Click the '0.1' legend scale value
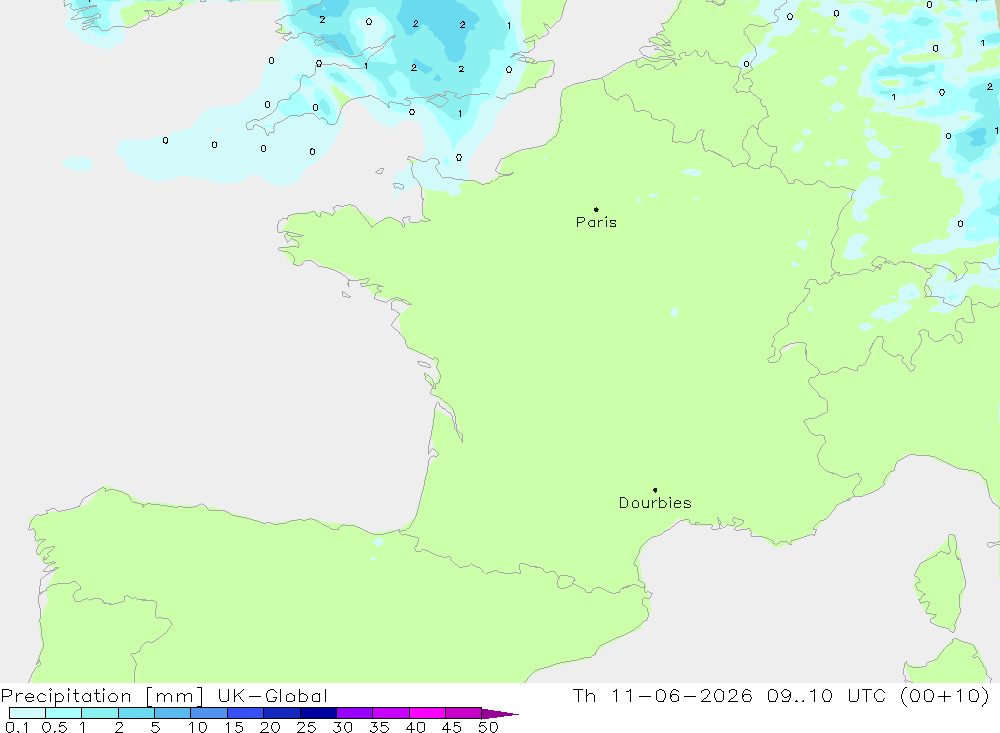This screenshot has width=1000, height=733. (17, 727)
